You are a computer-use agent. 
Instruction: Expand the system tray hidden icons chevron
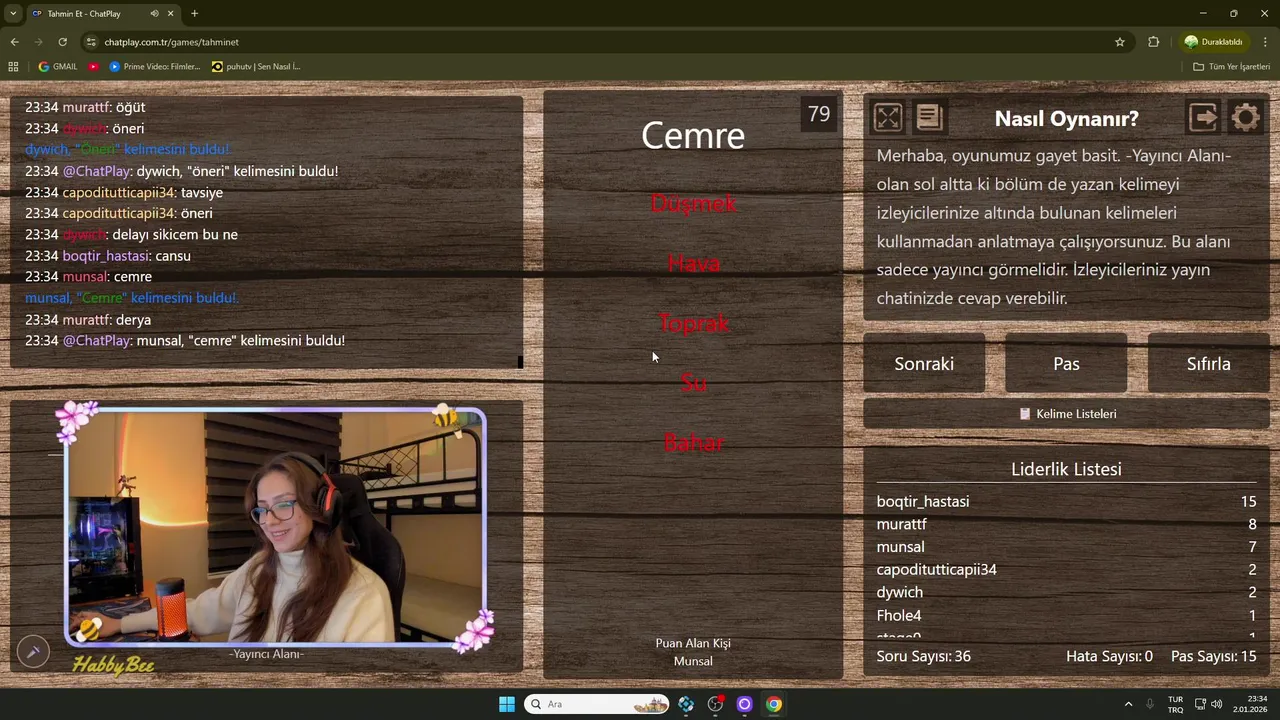[1128, 704]
